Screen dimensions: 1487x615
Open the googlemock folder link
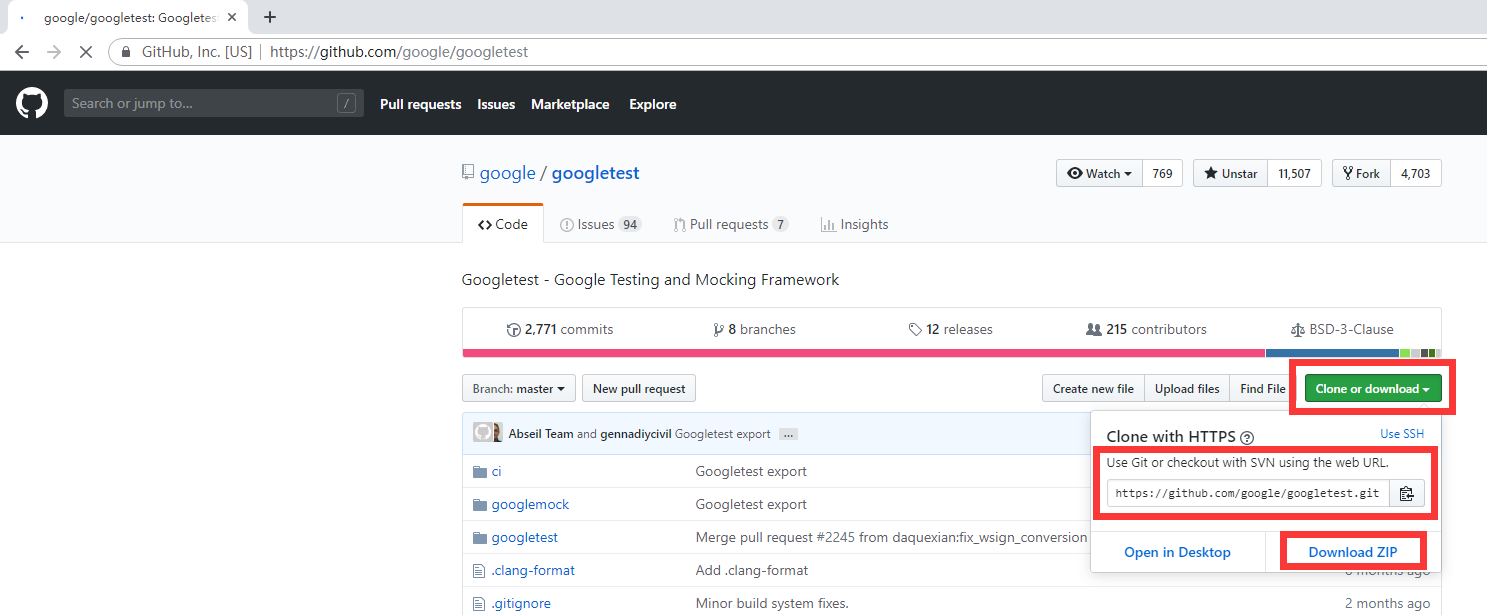tap(530, 504)
